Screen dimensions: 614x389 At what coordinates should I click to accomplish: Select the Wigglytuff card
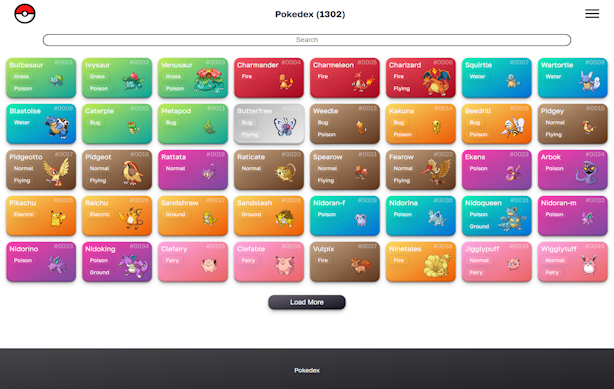pos(573,261)
